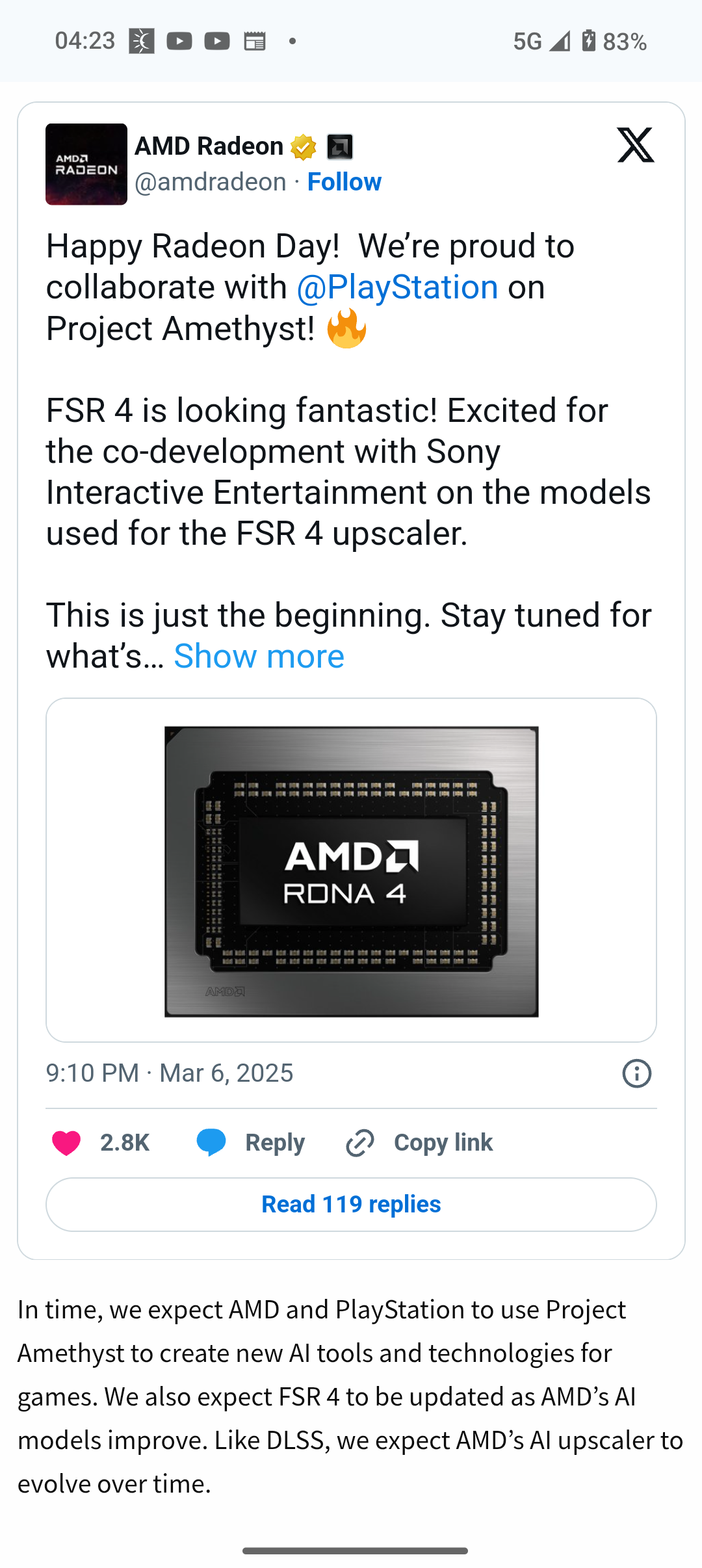Viewport: 702px width, 1568px height.
Task: Tap the tweet info circle icon
Action: [x=636, y=1073]
